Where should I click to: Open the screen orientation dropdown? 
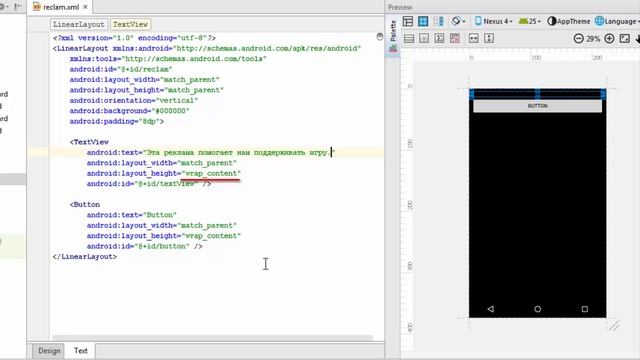pos(458,21)
